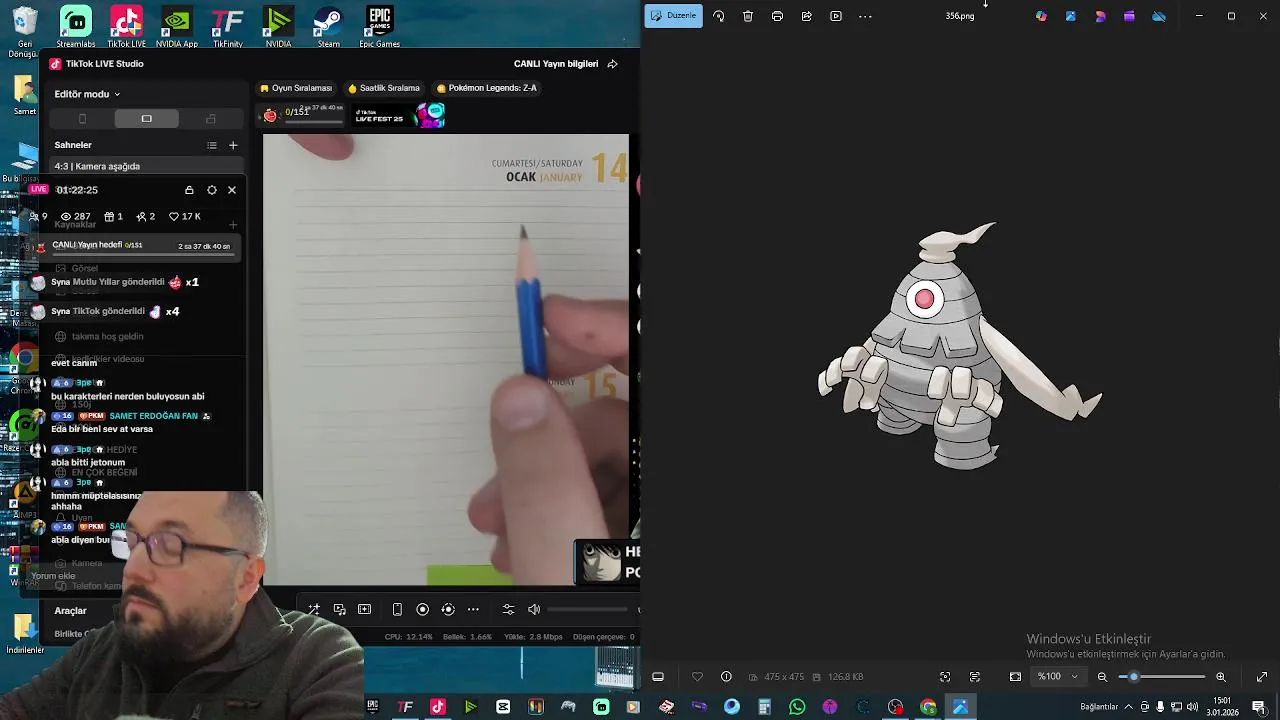The height and width of the screenshot is (720, 1280).
Task: Click the Dusknoir image in Photos
Action: [x=959, y=345]
